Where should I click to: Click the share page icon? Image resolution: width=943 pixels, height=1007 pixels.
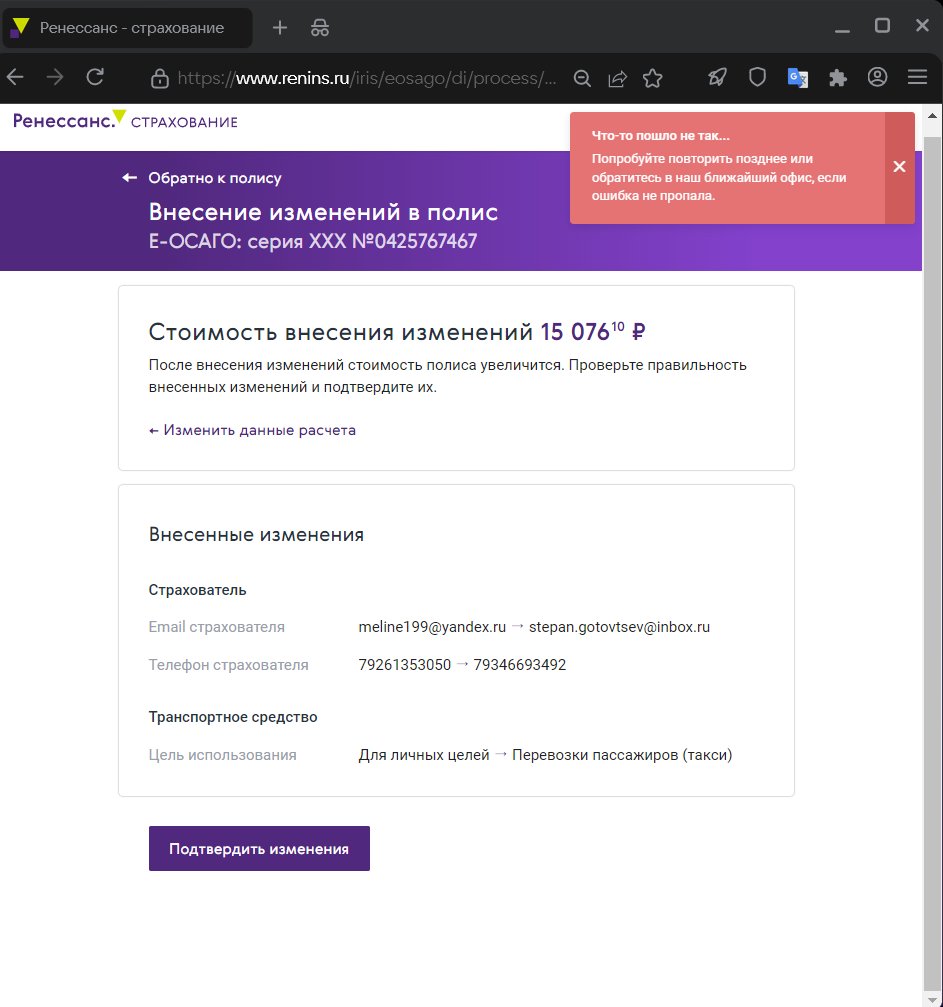pos(617,78)
